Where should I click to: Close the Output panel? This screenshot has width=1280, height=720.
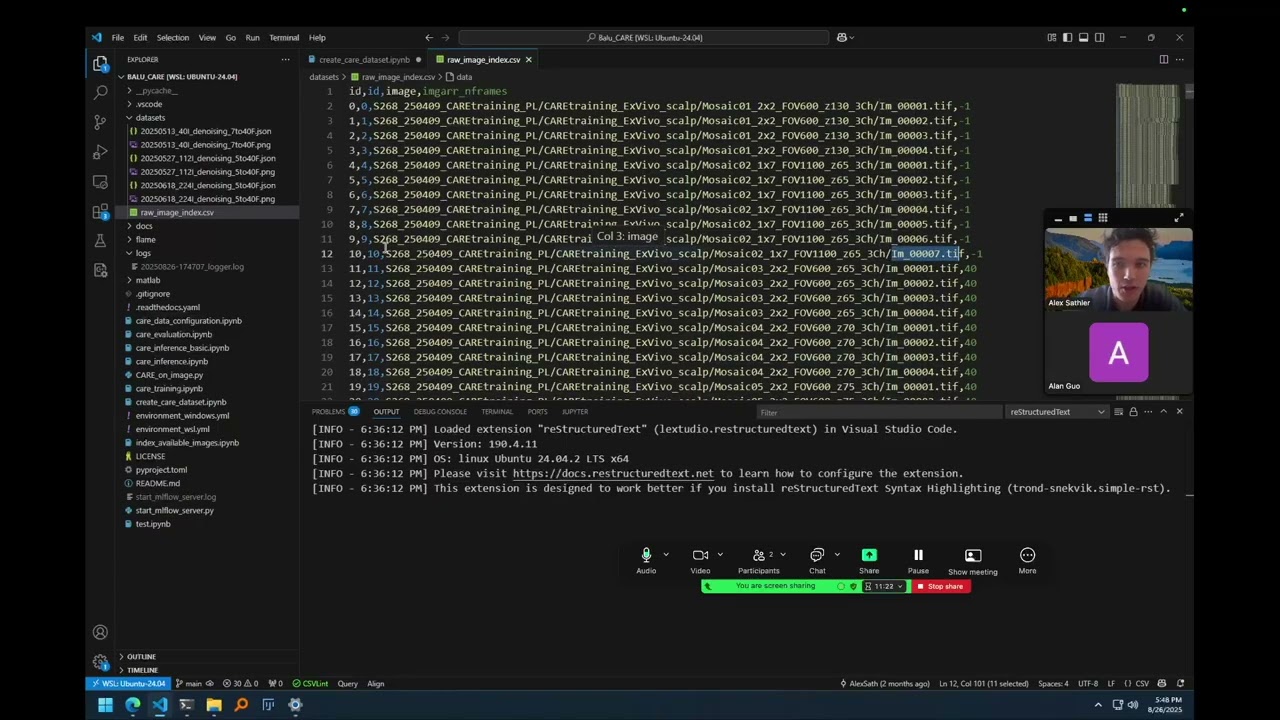[x=1179, y=412]
